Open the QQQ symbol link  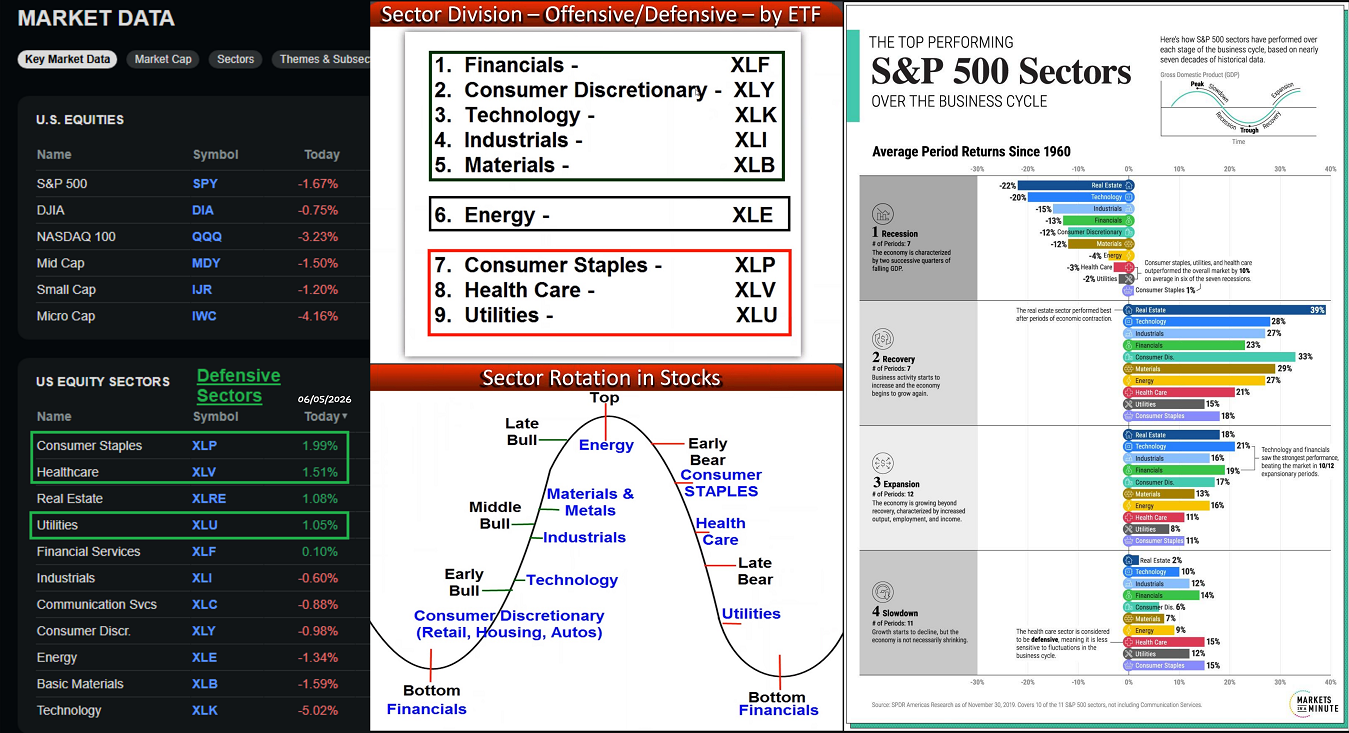207,237
